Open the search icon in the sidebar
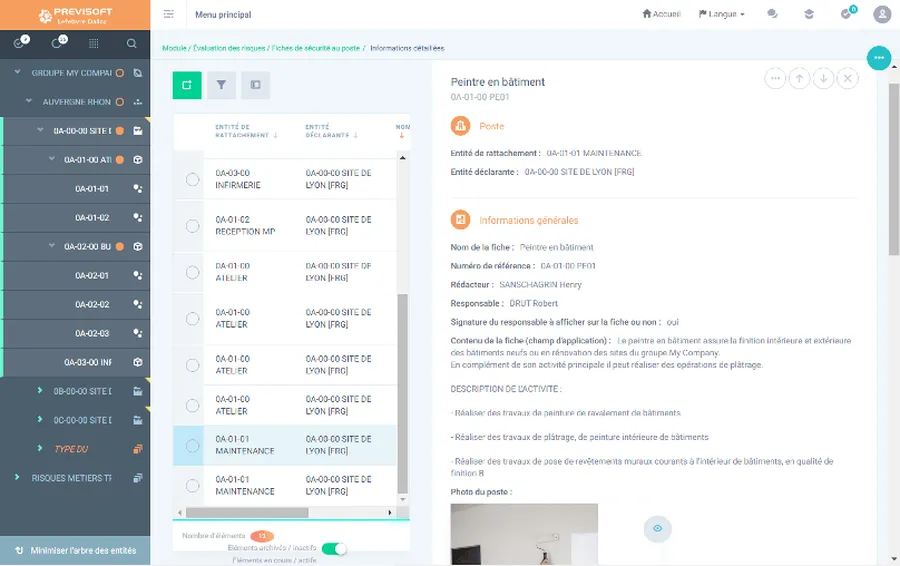The width and height of the screenshot is (900, 566). point(131,44)
